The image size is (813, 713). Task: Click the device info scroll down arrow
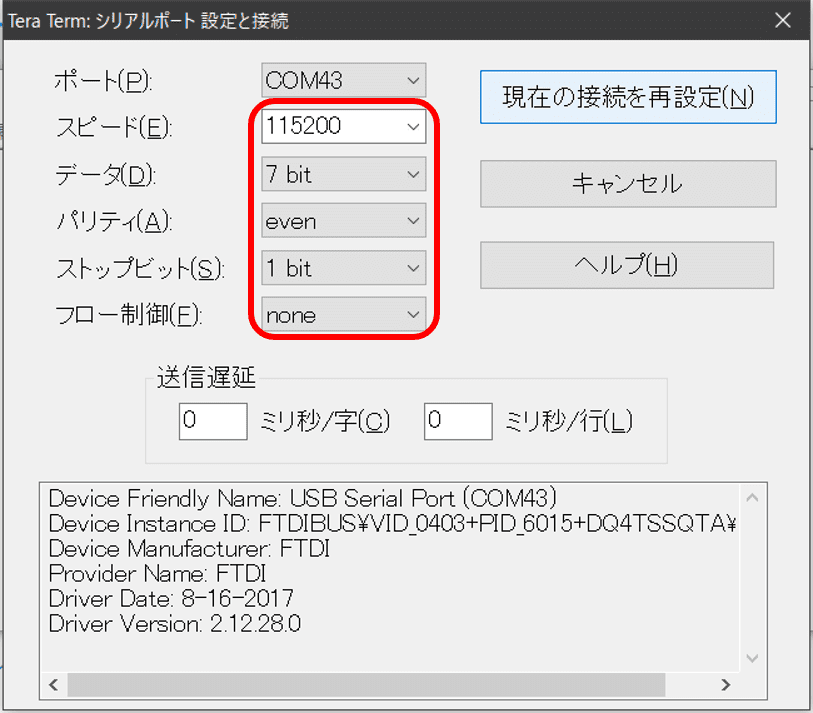(x=754, y=658)
